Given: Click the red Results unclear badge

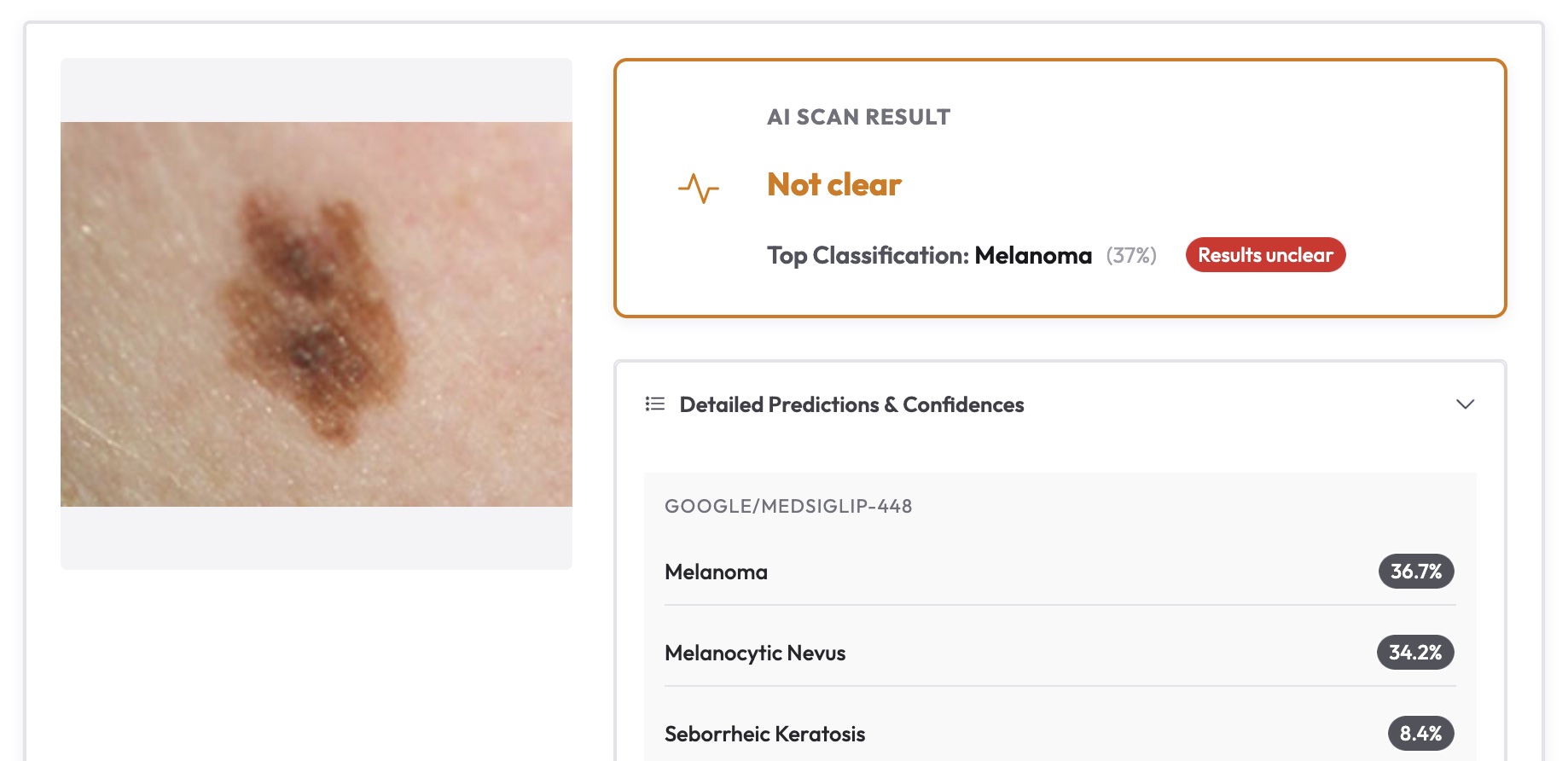Looking at the screenshot, I should pos(1265,255).
